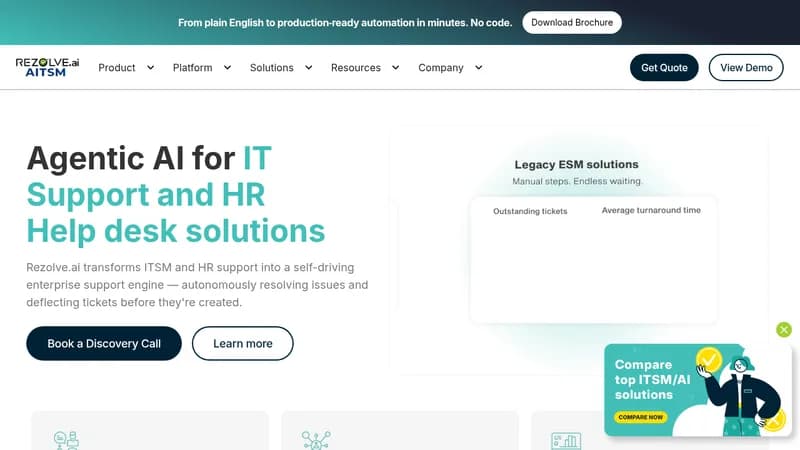The width and height of the screenshot is (800, 450).
Task: Click the network nodes feature card icon
Action: pyautogui.click(x=316, y=440)
